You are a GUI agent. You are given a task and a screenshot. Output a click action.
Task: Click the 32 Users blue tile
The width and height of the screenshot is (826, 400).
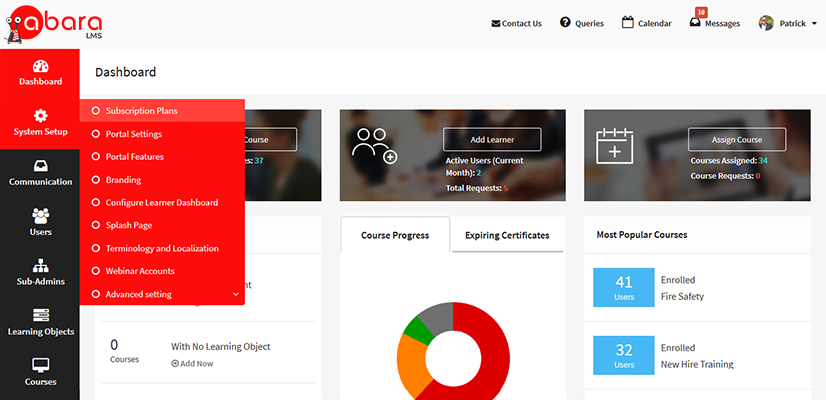tap(624, 355)
